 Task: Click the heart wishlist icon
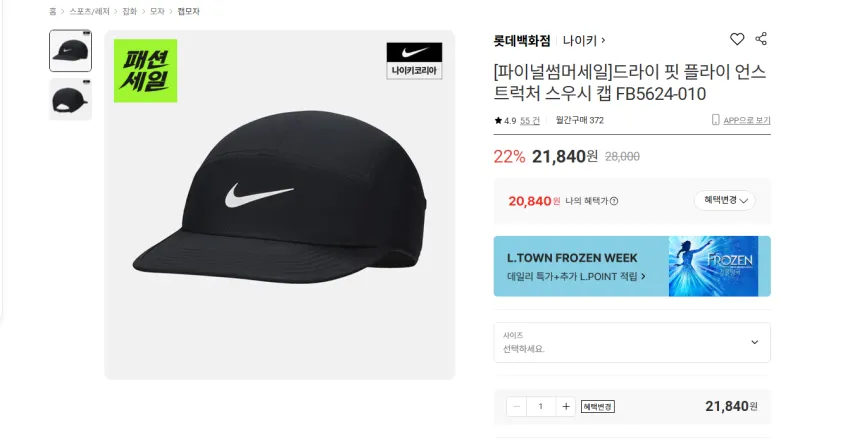pos(737,39)
